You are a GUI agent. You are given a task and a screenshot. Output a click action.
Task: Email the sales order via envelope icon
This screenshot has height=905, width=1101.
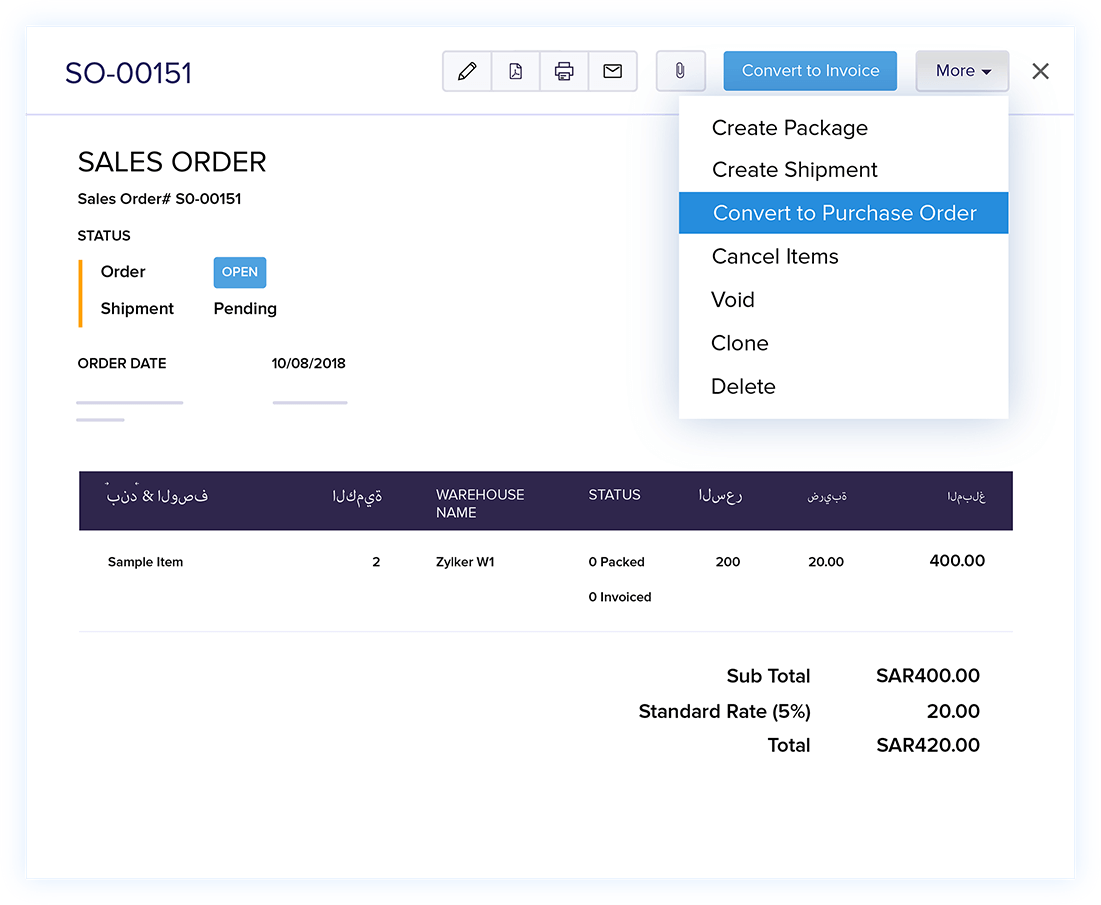click(612, 71)
